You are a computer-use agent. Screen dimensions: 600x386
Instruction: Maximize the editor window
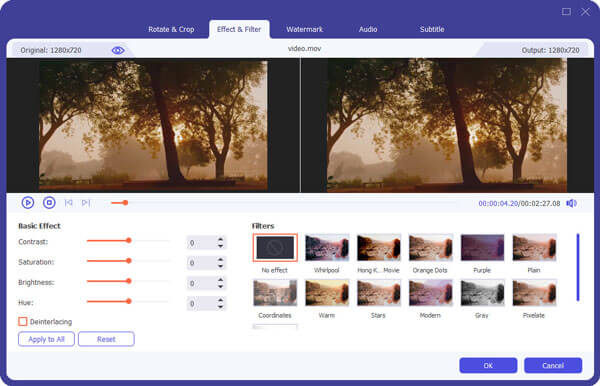566,12
